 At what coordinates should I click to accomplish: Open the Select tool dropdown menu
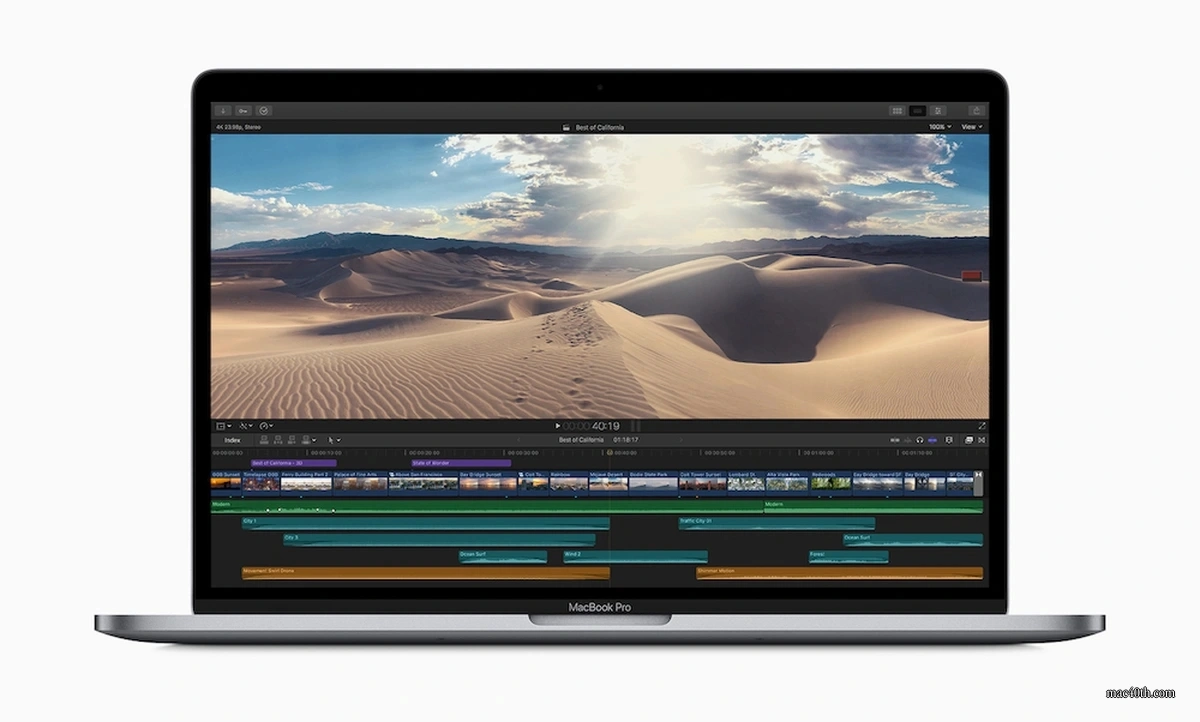pos(334,439)
